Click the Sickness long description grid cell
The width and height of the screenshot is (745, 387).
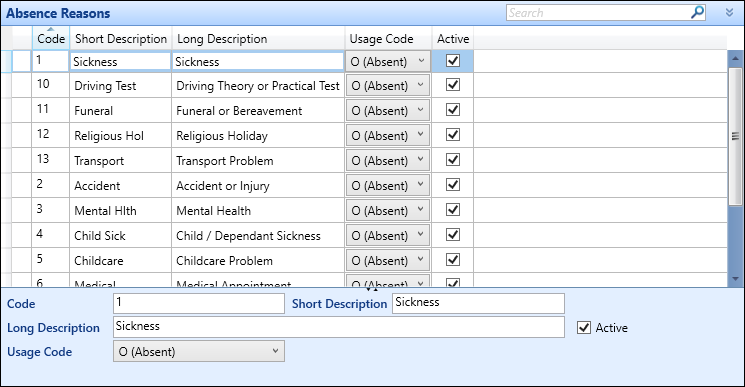[x=258, y=61]
